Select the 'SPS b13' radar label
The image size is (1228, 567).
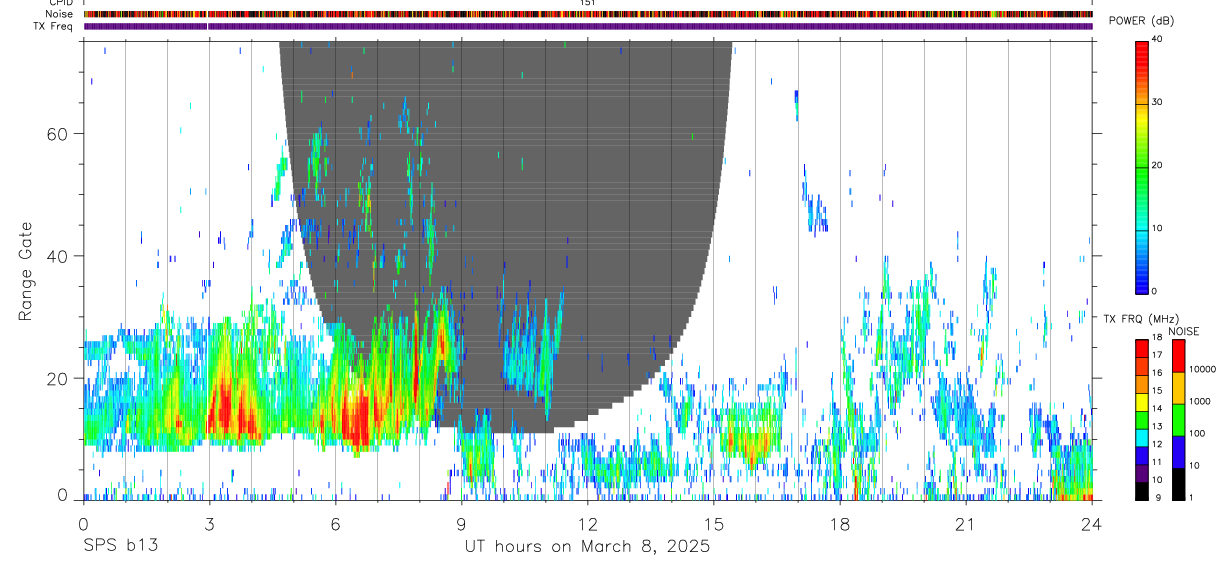(120, 547)
